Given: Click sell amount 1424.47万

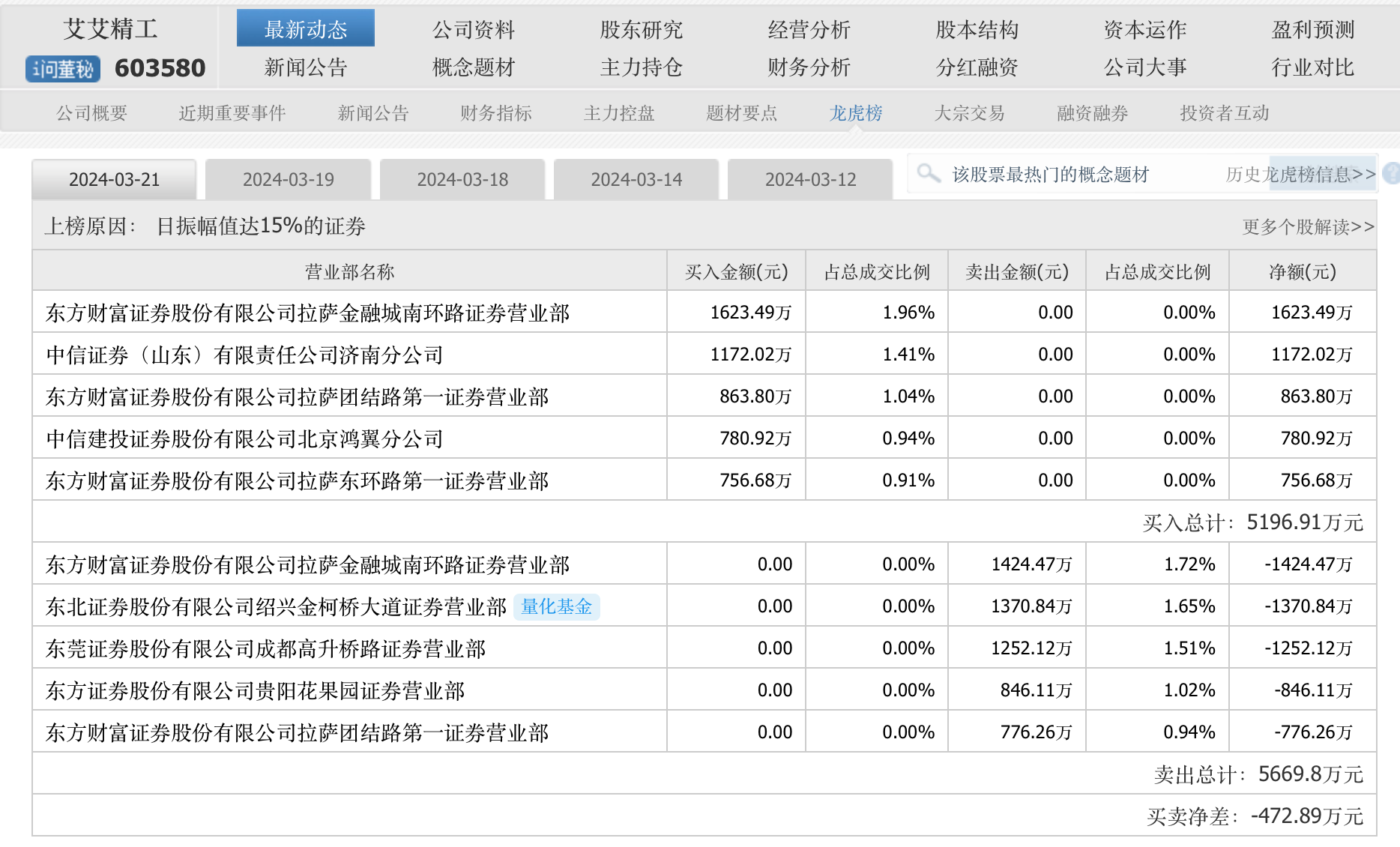Looking at the screenshot, I should pos(1032,564).
